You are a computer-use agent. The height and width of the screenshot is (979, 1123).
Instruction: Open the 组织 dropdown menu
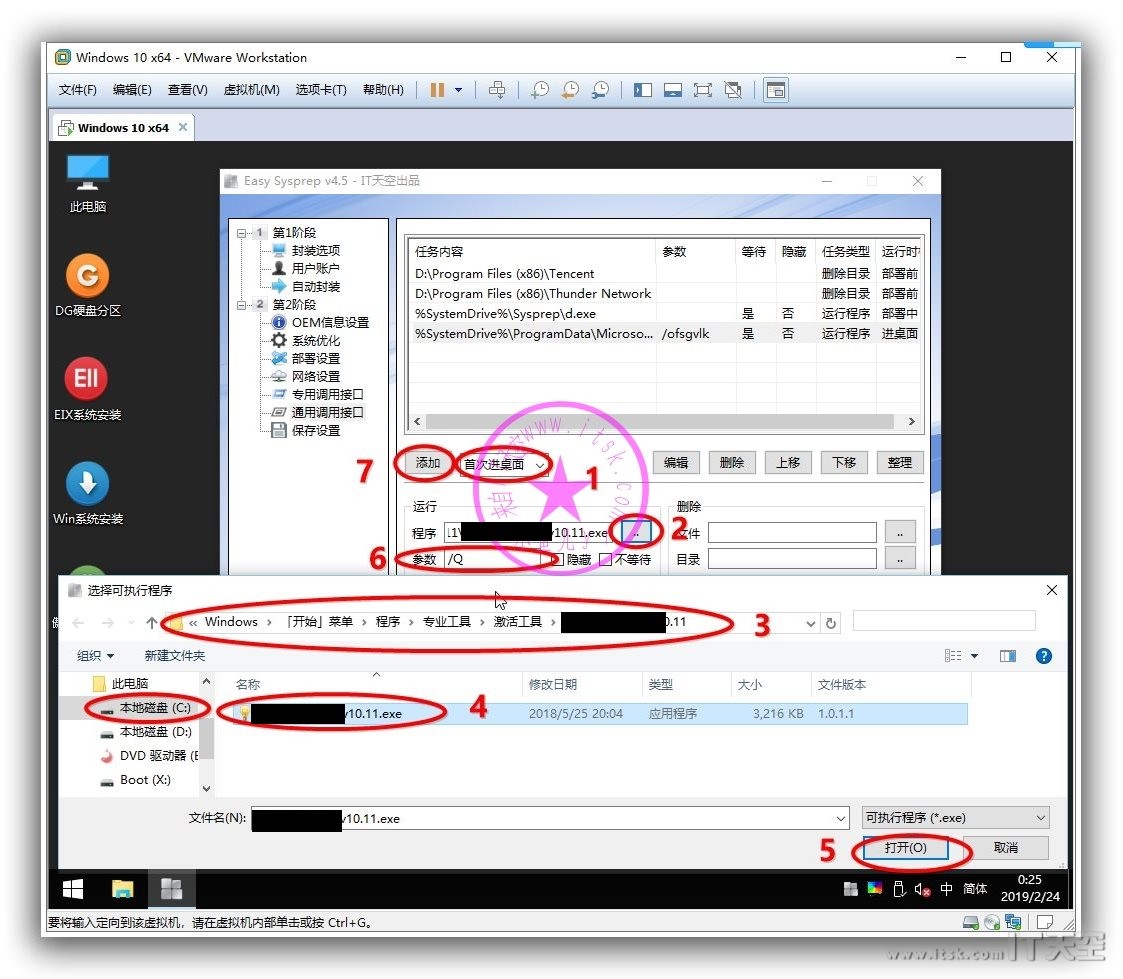pos(95,656)
